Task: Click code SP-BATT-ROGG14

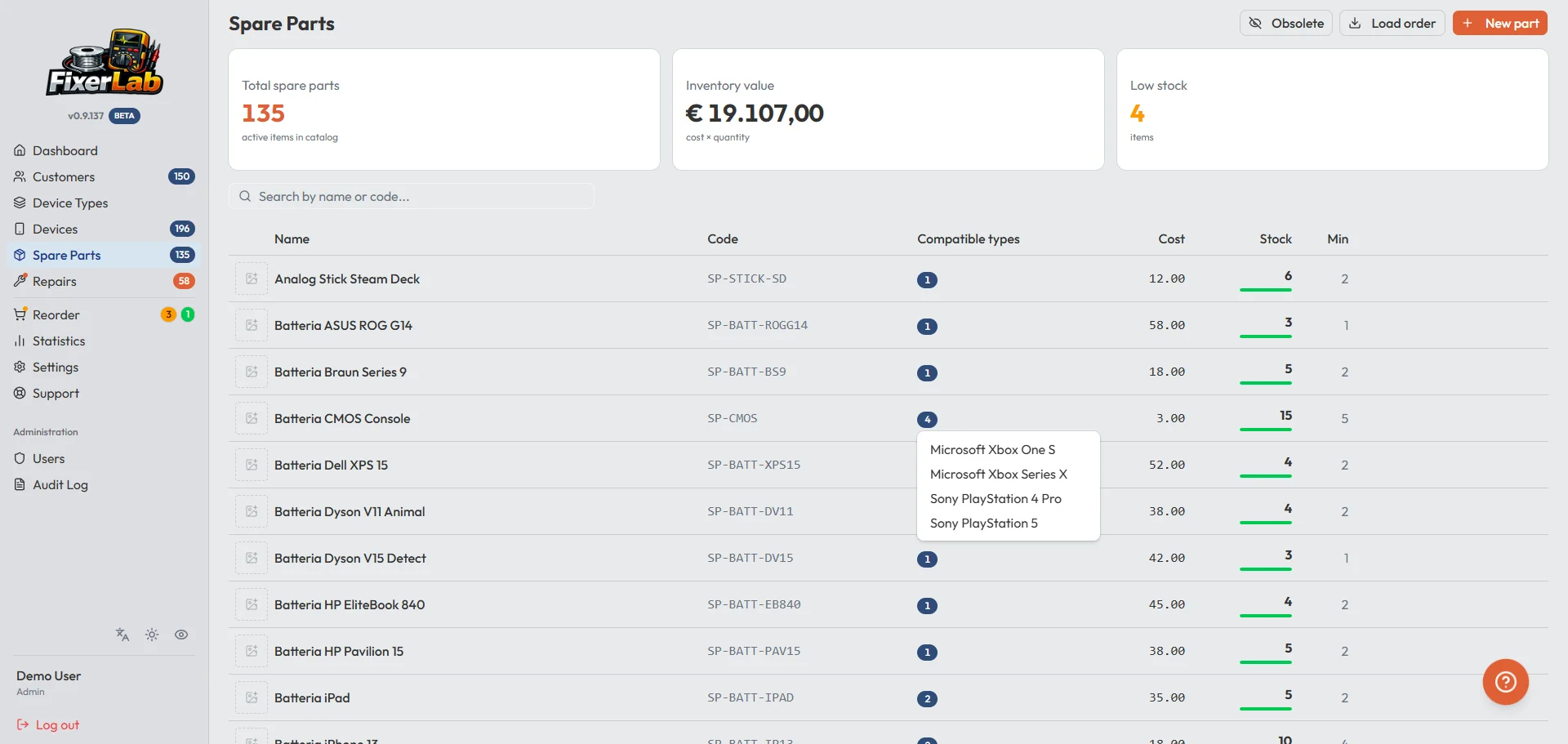Action: [x=757, y=325]
